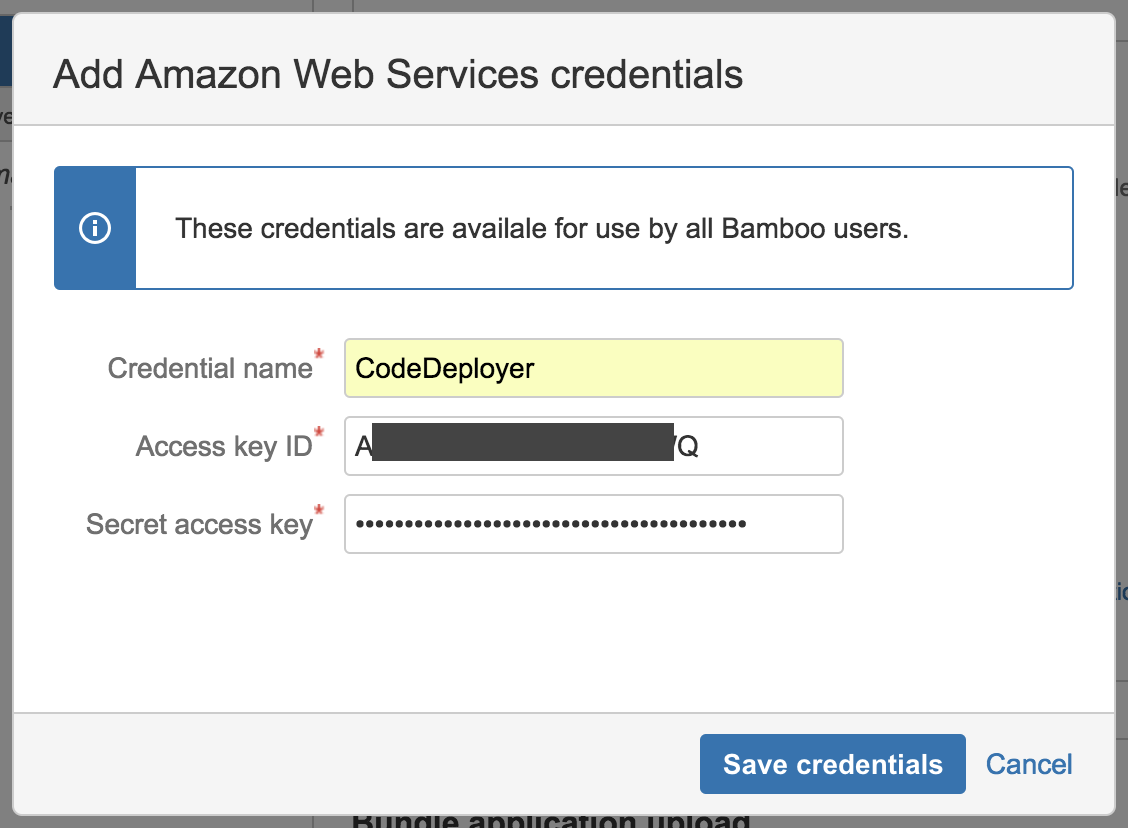Click the partially visible link on the right edge
Viewport: 1128px width, 828px height.
(x=1121, y=592)
